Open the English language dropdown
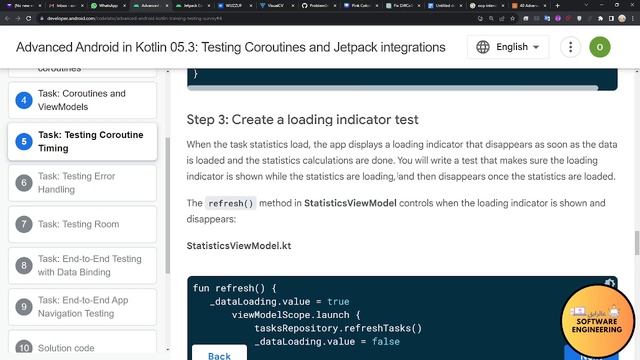 [508, 47]
